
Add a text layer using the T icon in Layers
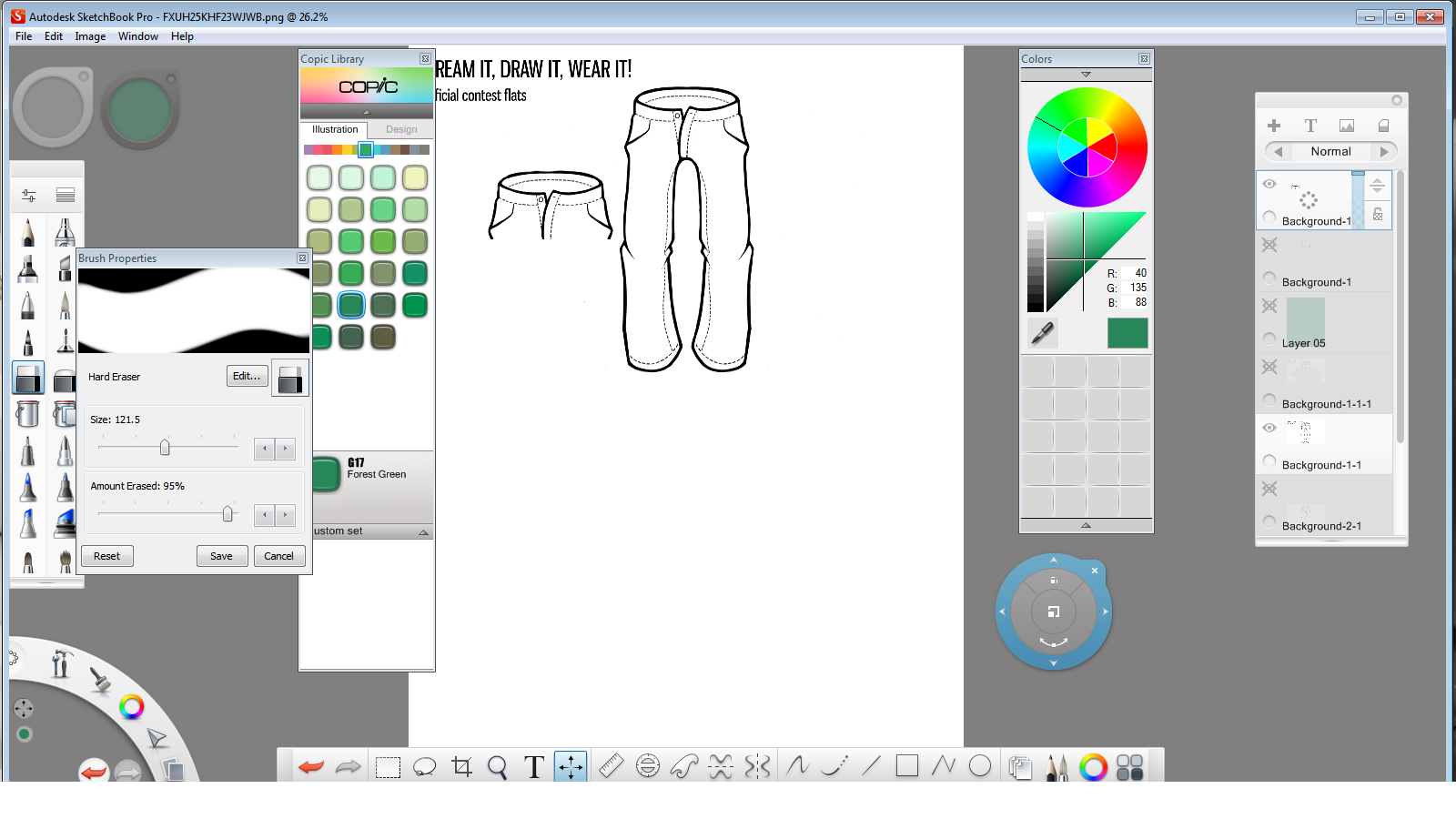(x=1310, y=126)
